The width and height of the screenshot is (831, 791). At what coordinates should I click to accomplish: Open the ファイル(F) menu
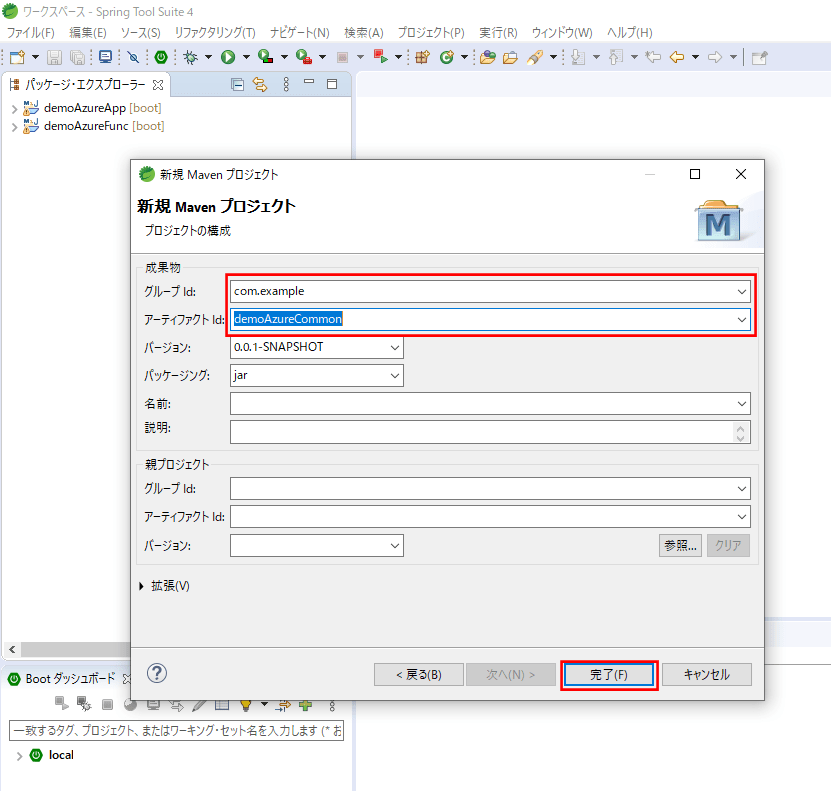click(x=31, y=33)
